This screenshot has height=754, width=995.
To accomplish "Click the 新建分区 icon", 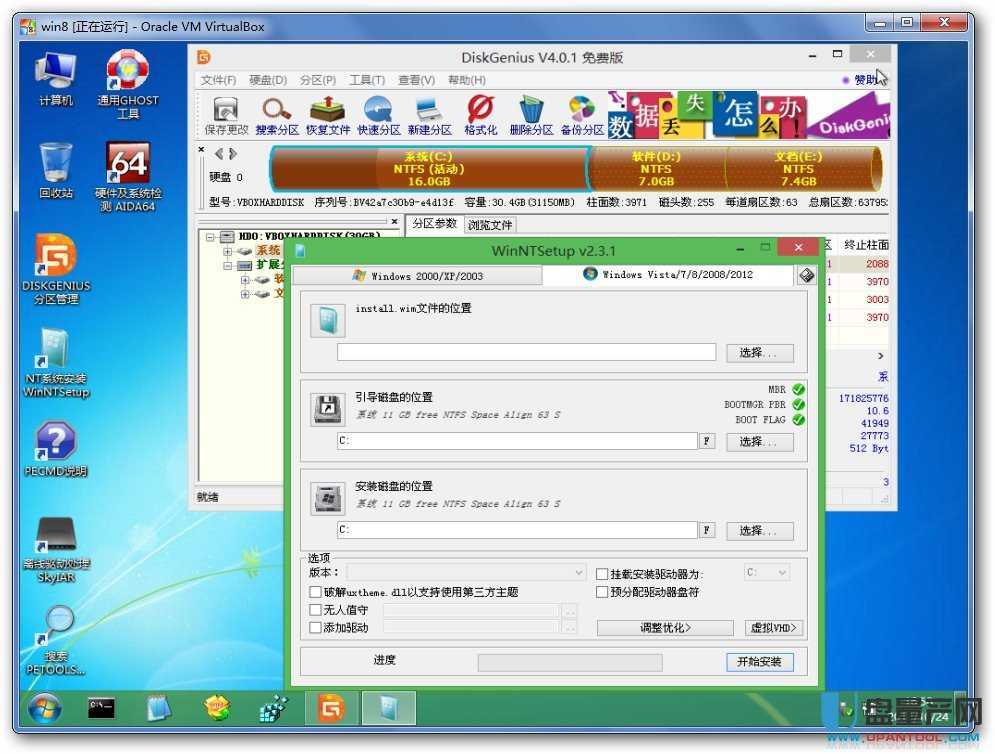I will point(429,112).
